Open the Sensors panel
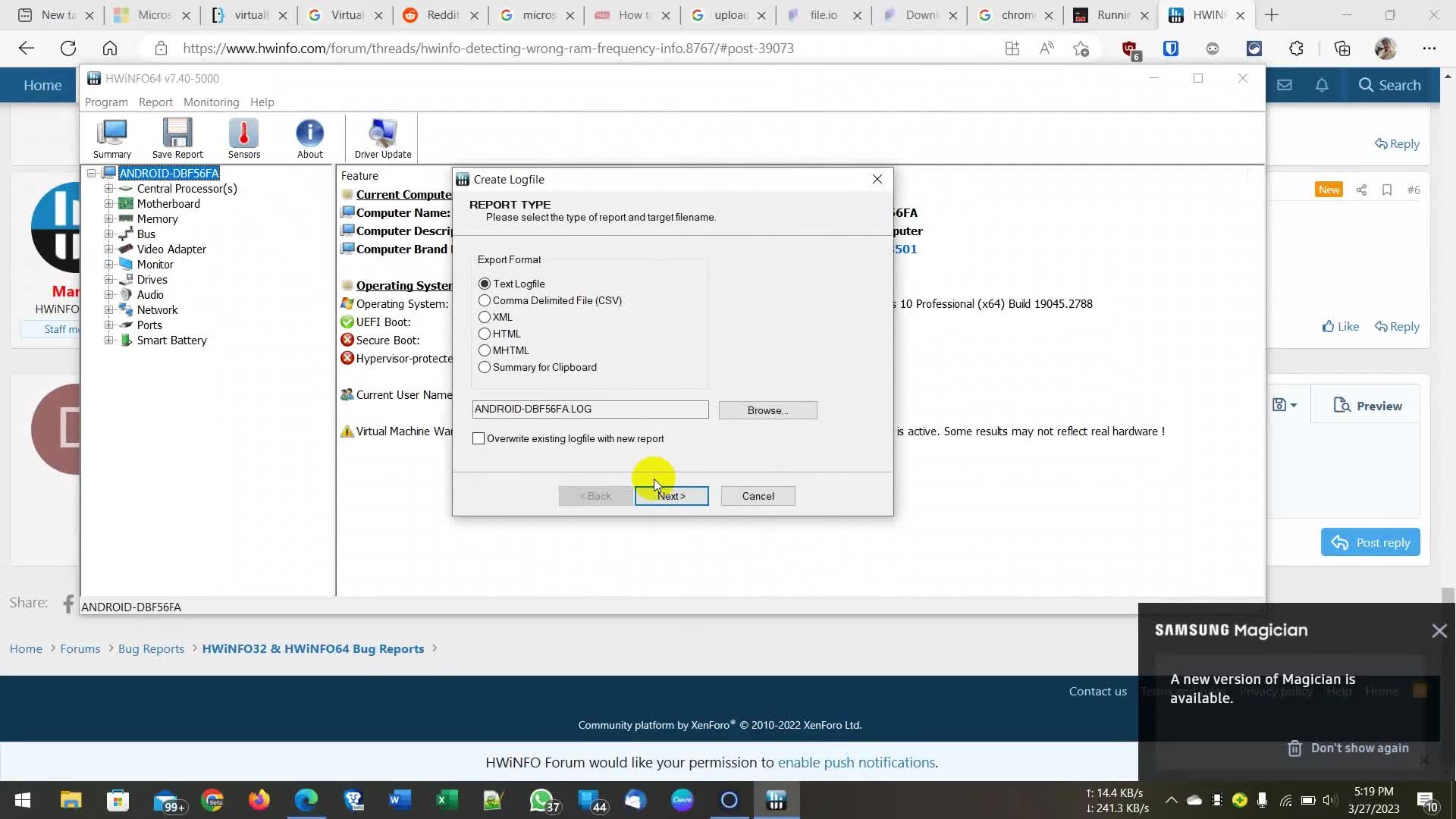The width and height of the screenshot is (1456, 819). click(x=243, y=138)
